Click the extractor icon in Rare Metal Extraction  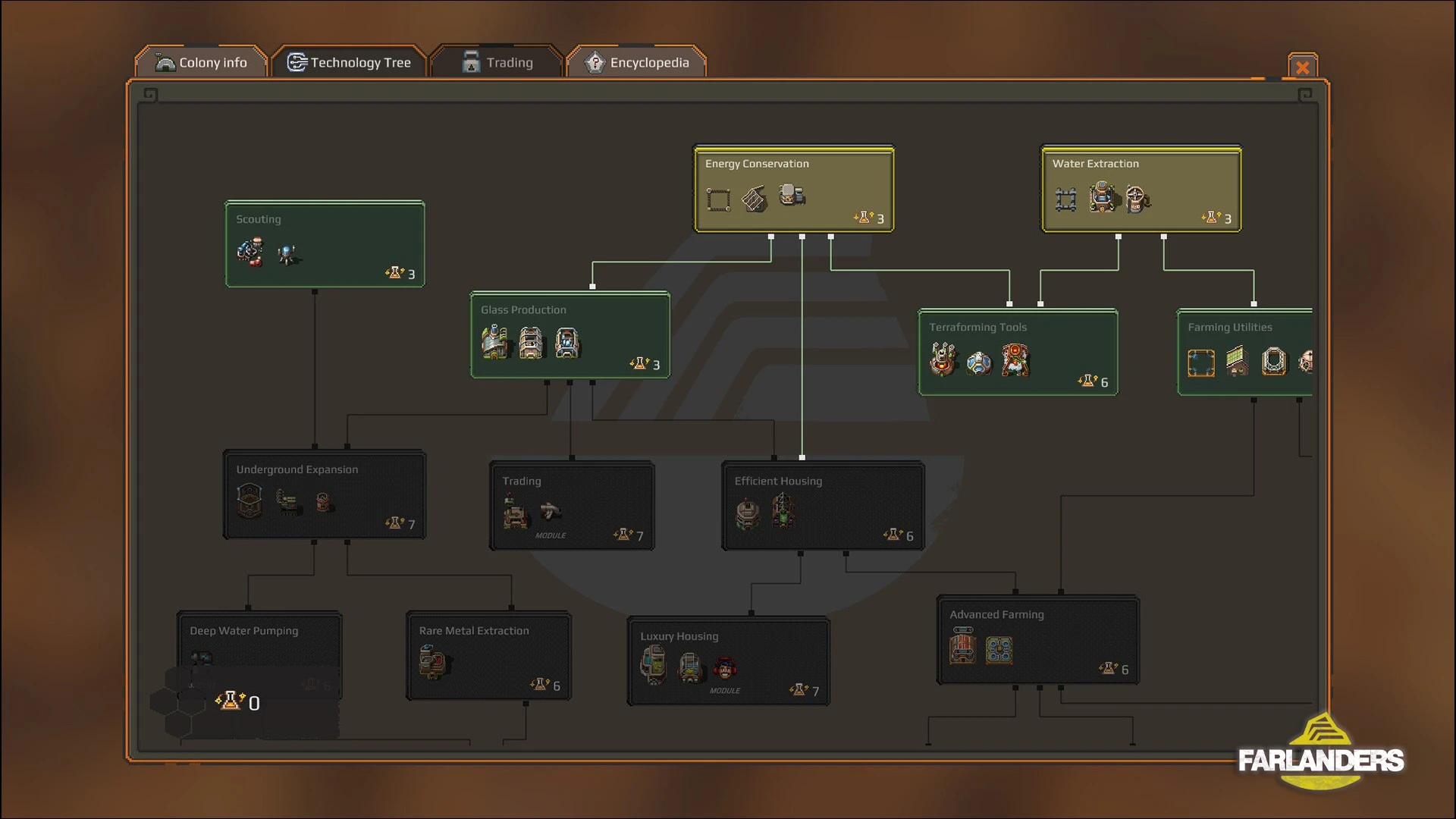coord(434,661)
